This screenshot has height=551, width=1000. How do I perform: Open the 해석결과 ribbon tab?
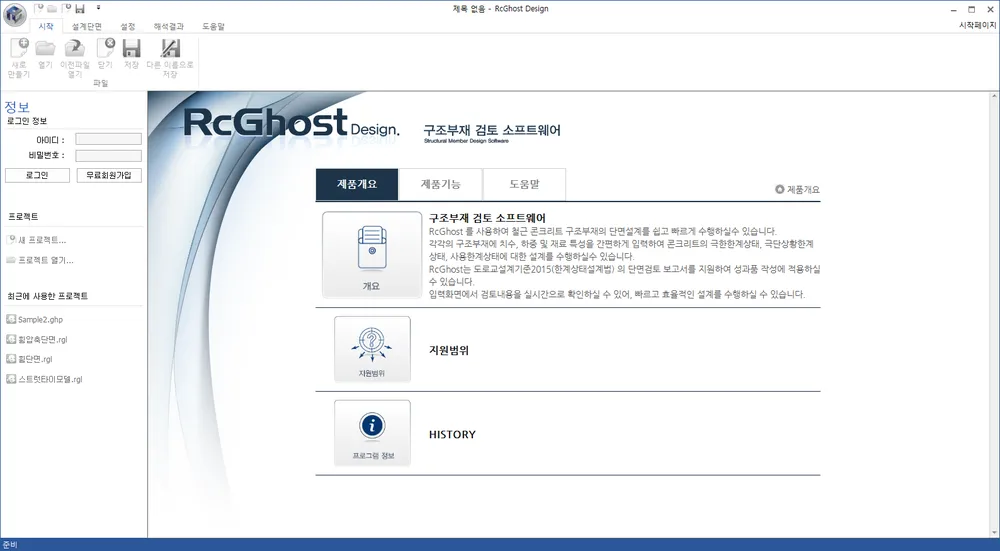point(168,26)
